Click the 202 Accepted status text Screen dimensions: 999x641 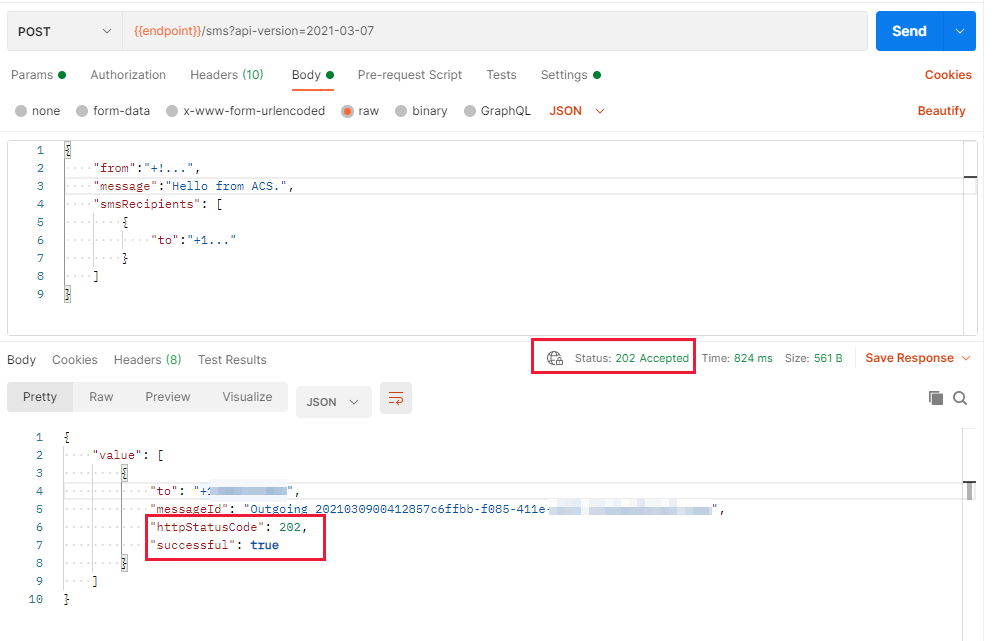point(652,358)
